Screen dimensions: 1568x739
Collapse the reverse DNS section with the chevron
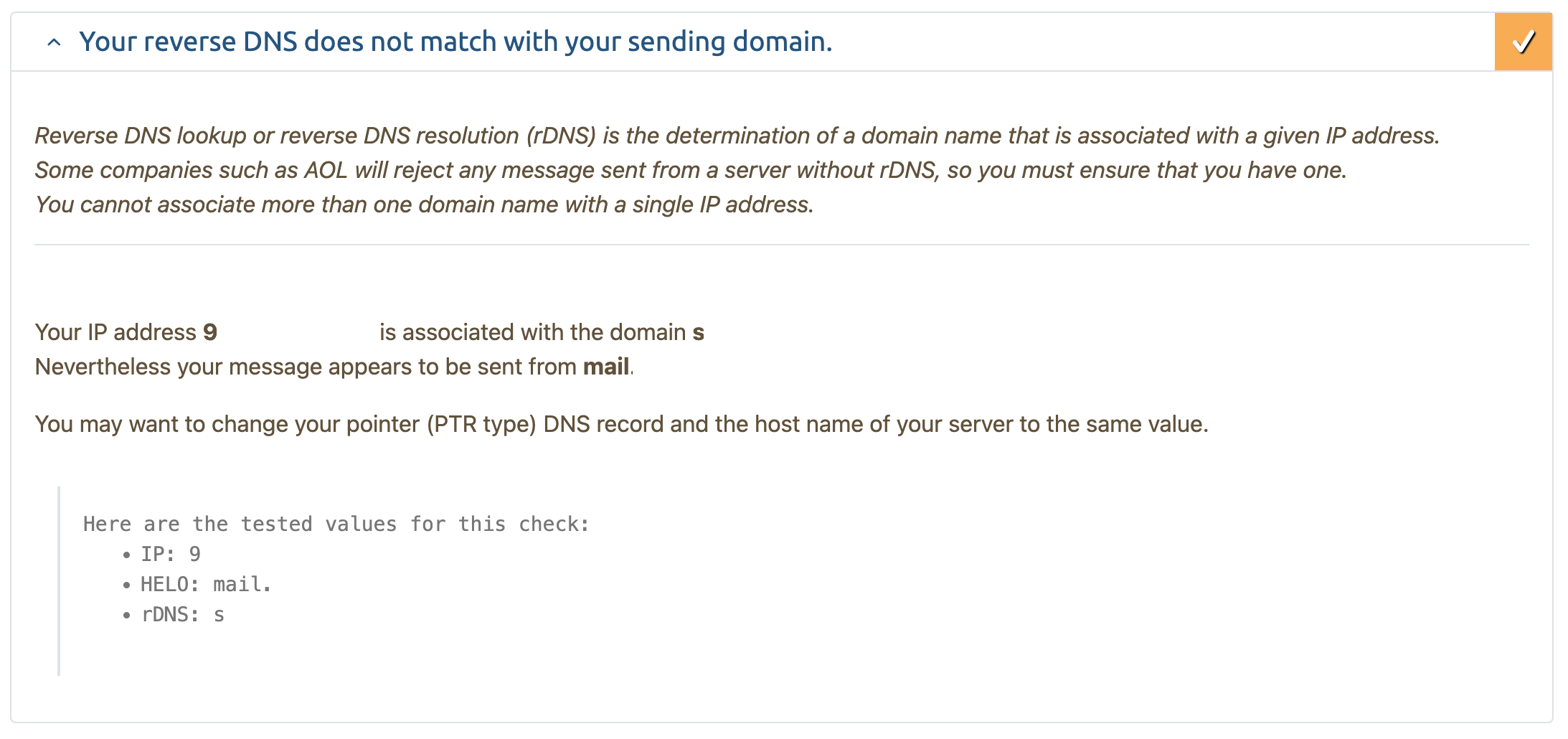pyautogui.click(x=54, y=42)
